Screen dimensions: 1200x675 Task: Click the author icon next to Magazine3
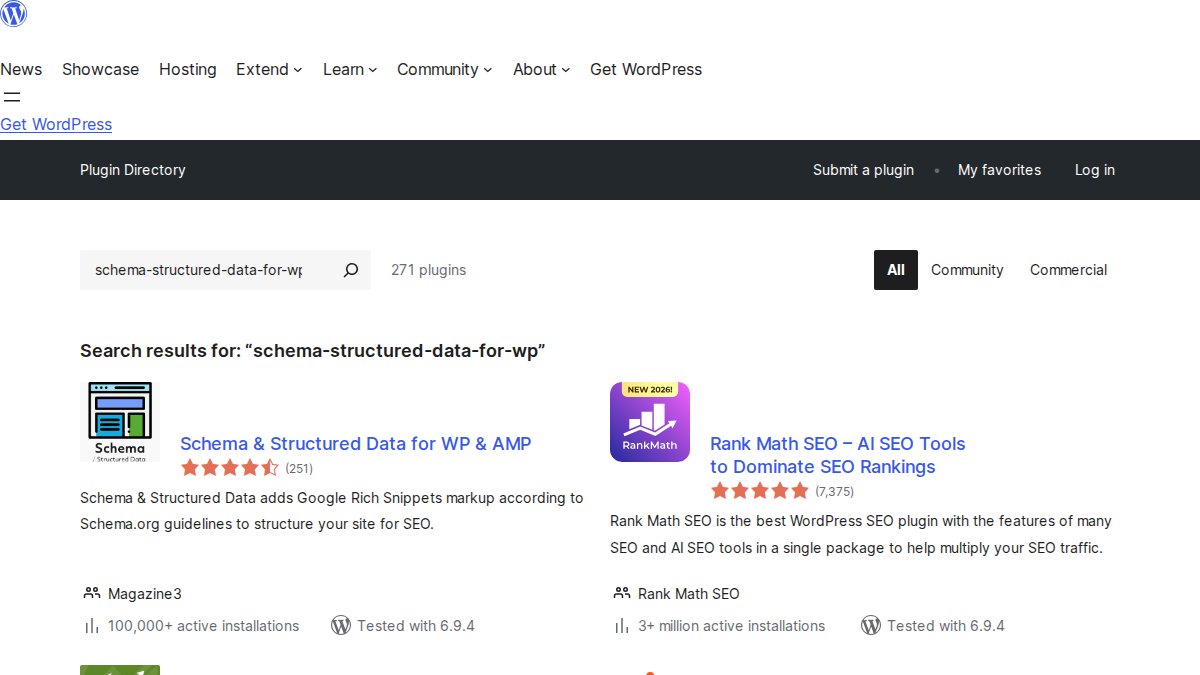89,592
